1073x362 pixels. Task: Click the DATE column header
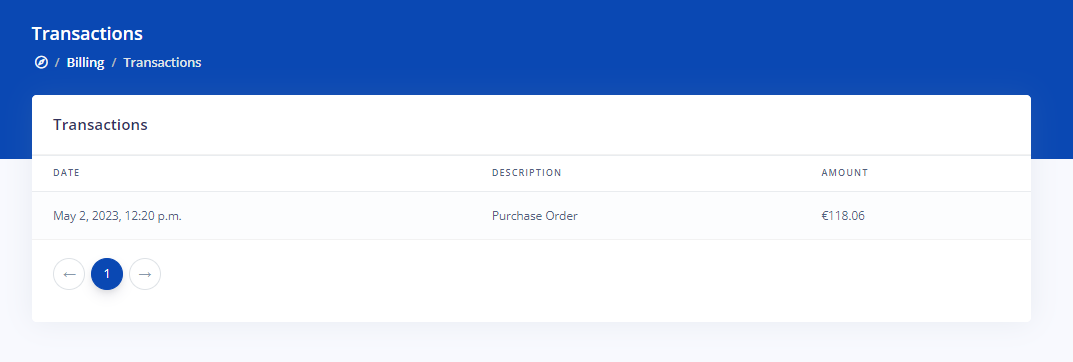point(66,172)
